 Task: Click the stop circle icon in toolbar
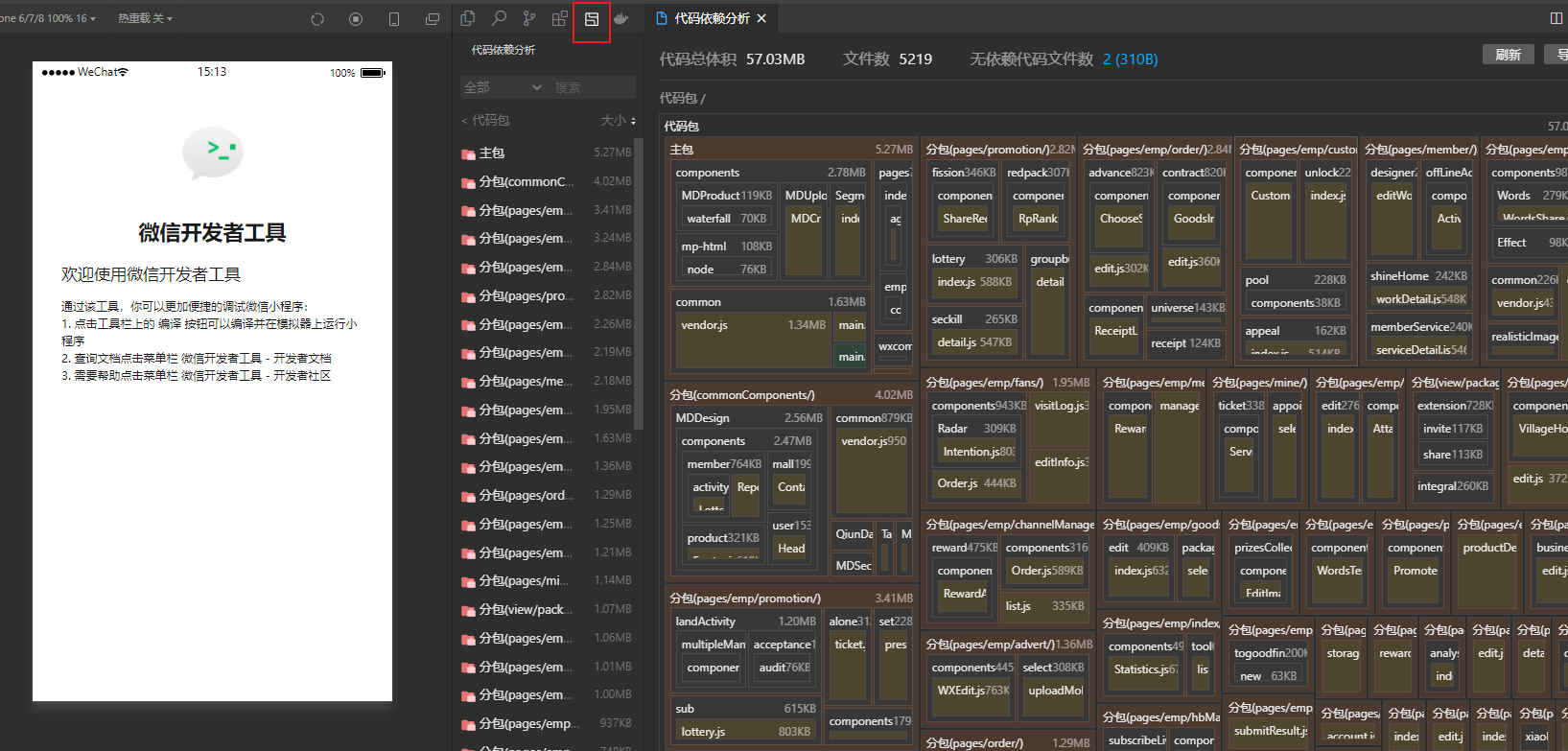(x=356, y=19)
